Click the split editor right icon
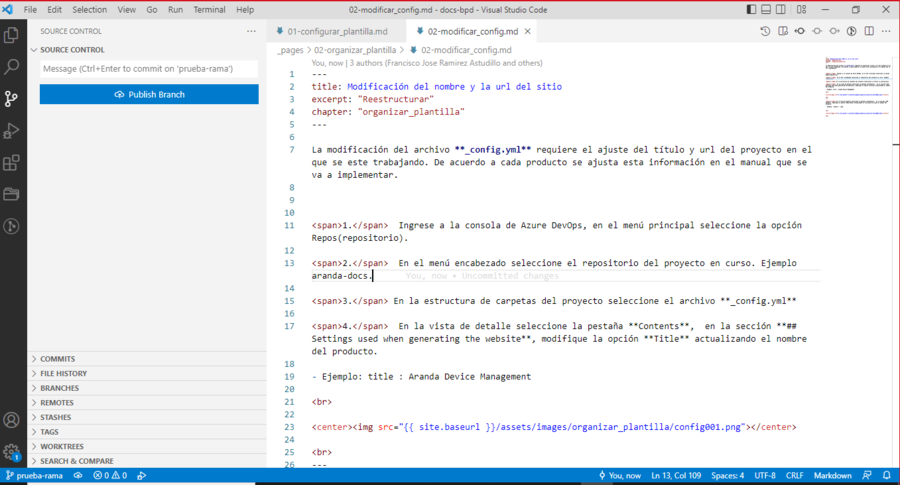 coord(868,31)
